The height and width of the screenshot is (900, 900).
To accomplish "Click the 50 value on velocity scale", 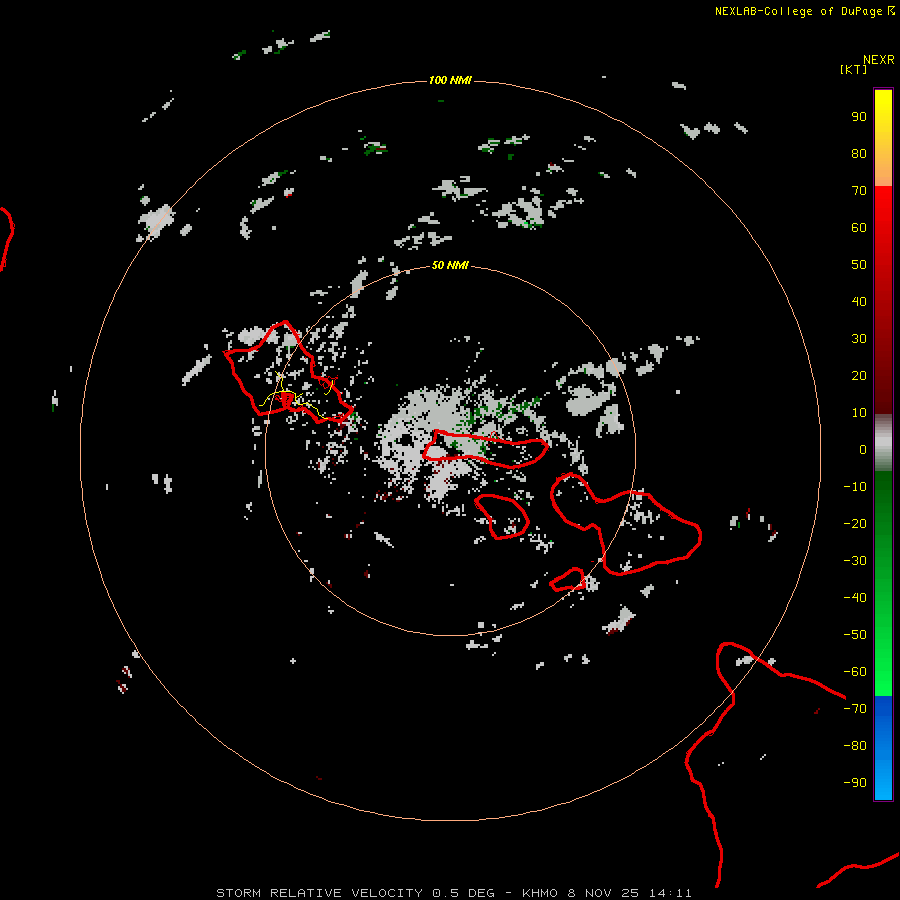I will coord(859,265).
